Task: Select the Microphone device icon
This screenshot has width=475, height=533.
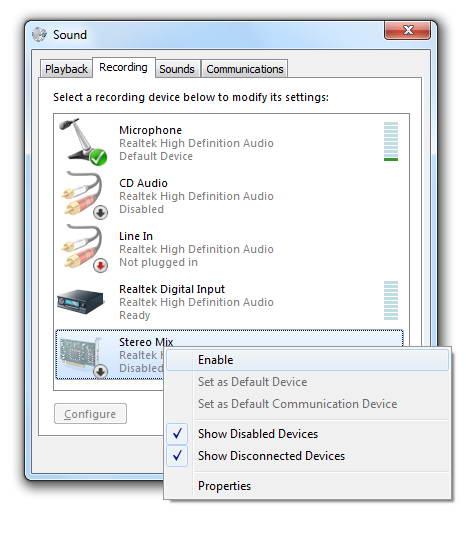Action: pyautogui.click(x=83, y=141)
